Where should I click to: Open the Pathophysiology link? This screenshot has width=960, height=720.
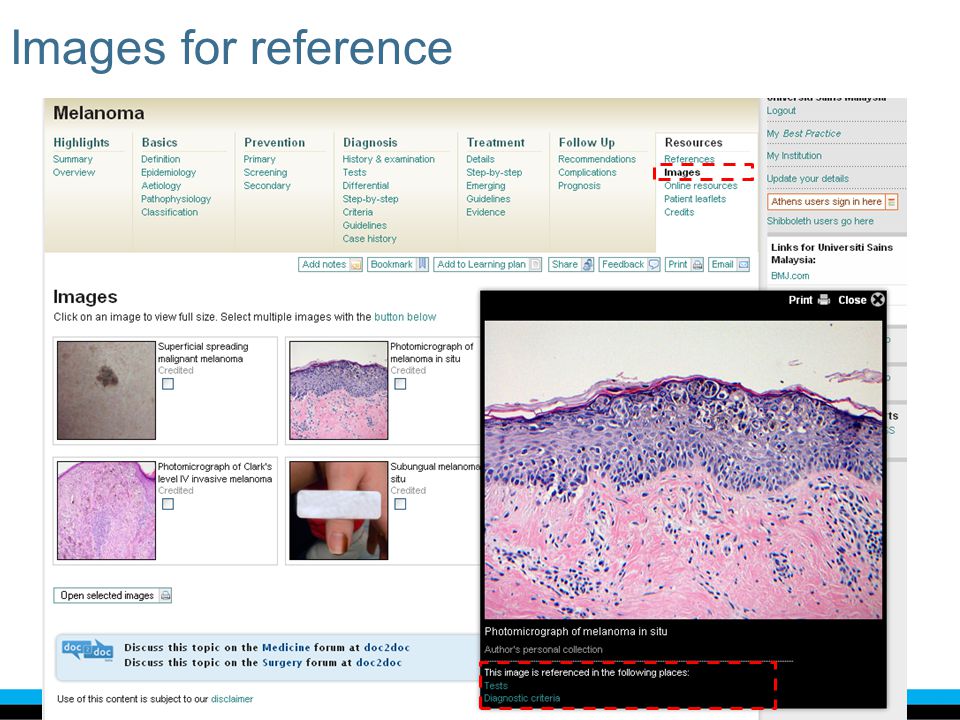tap(176, 199)
